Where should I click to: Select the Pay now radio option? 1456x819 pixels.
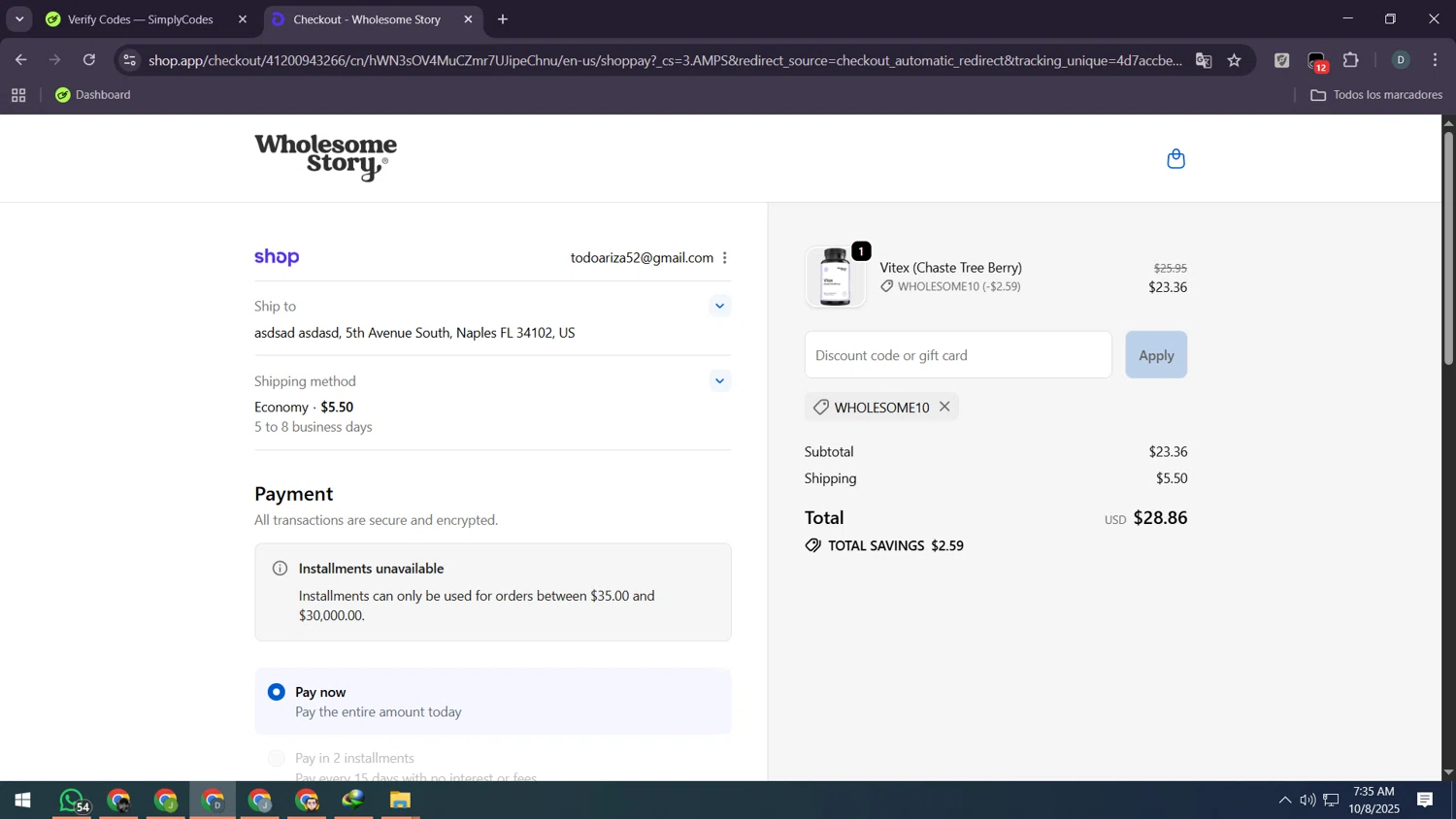(x=277, y=692)
